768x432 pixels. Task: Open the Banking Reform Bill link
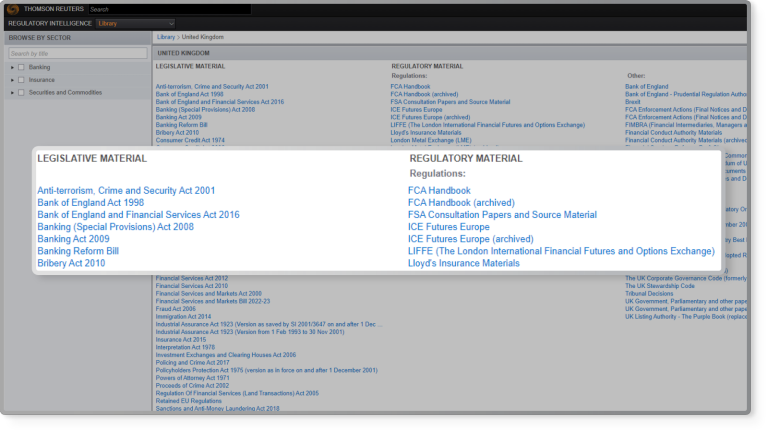tap(78, 251)
